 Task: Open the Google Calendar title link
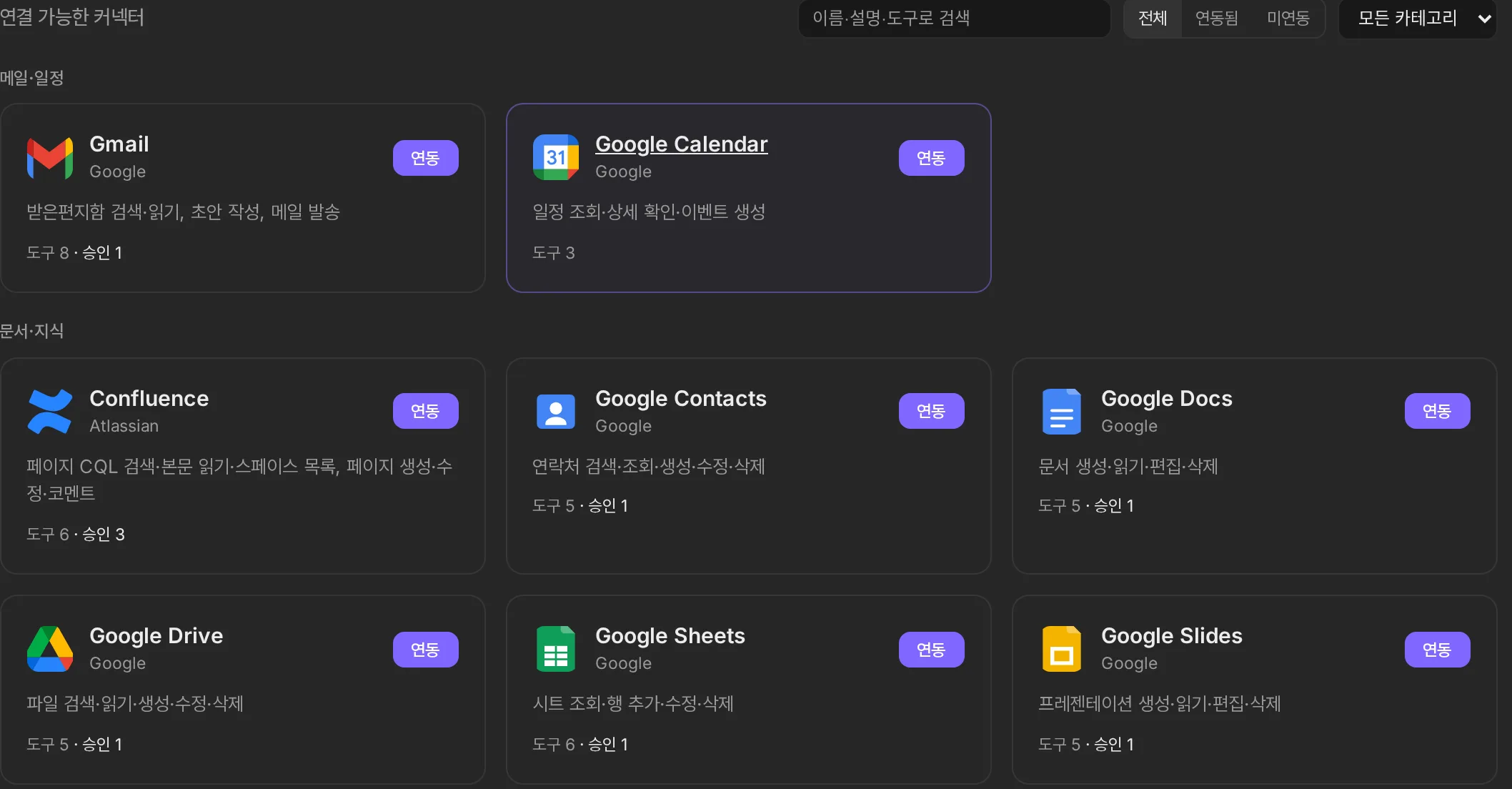tap(682, 144)
